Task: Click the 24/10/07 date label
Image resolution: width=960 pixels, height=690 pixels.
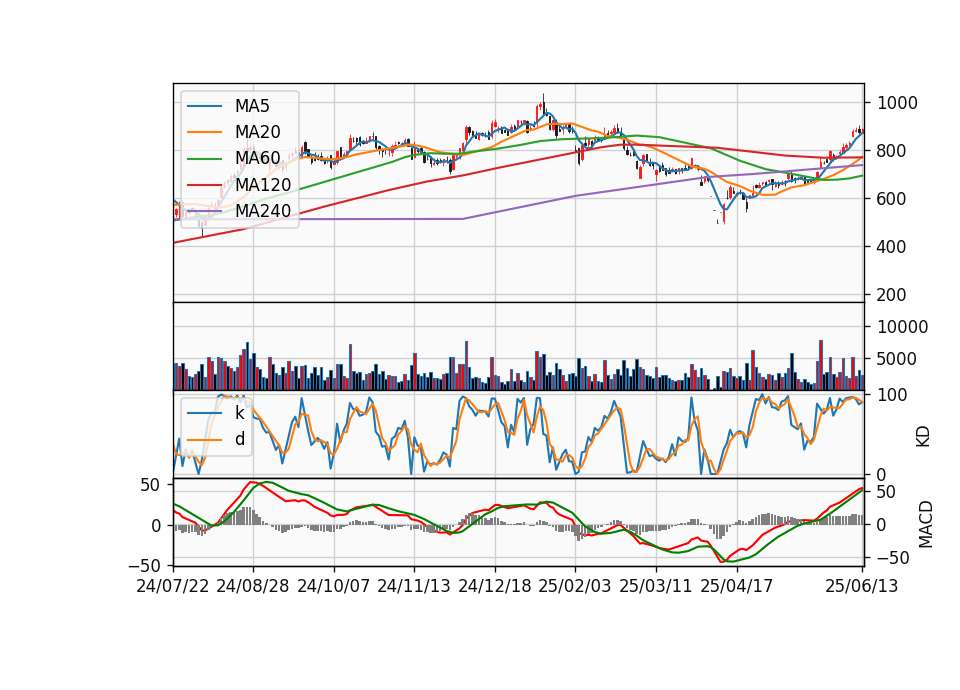Action: (334, 586)
